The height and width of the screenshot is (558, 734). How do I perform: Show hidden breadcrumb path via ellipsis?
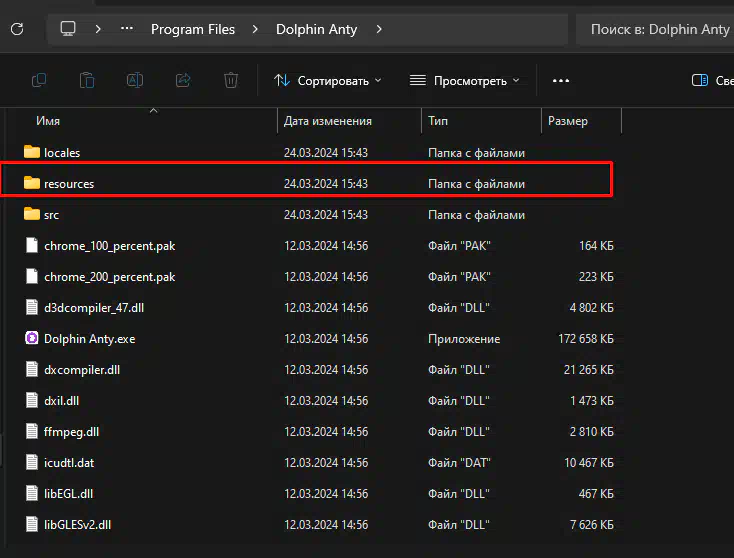tap(126, 29)
